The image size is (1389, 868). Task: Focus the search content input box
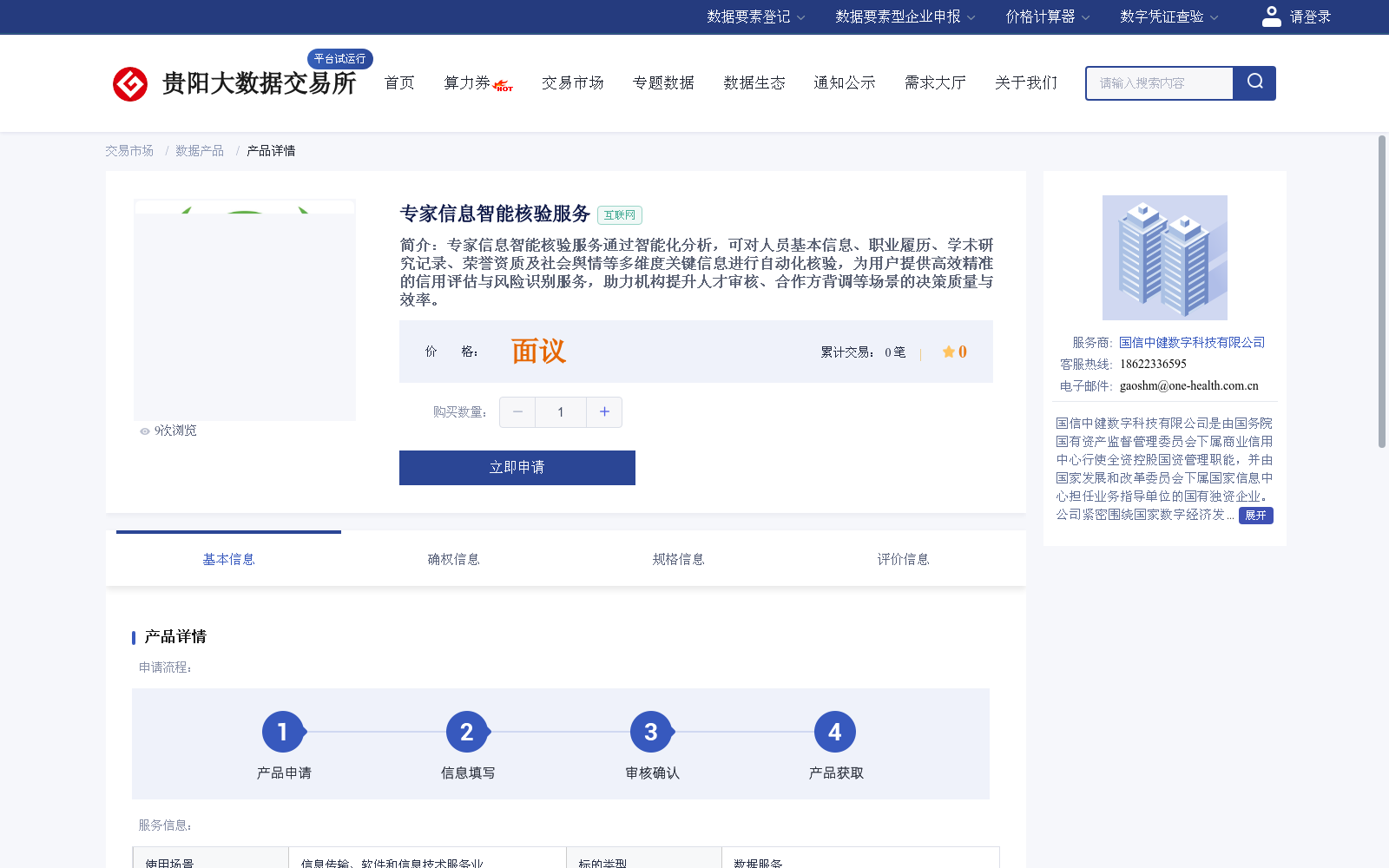tap(1160, 83)
